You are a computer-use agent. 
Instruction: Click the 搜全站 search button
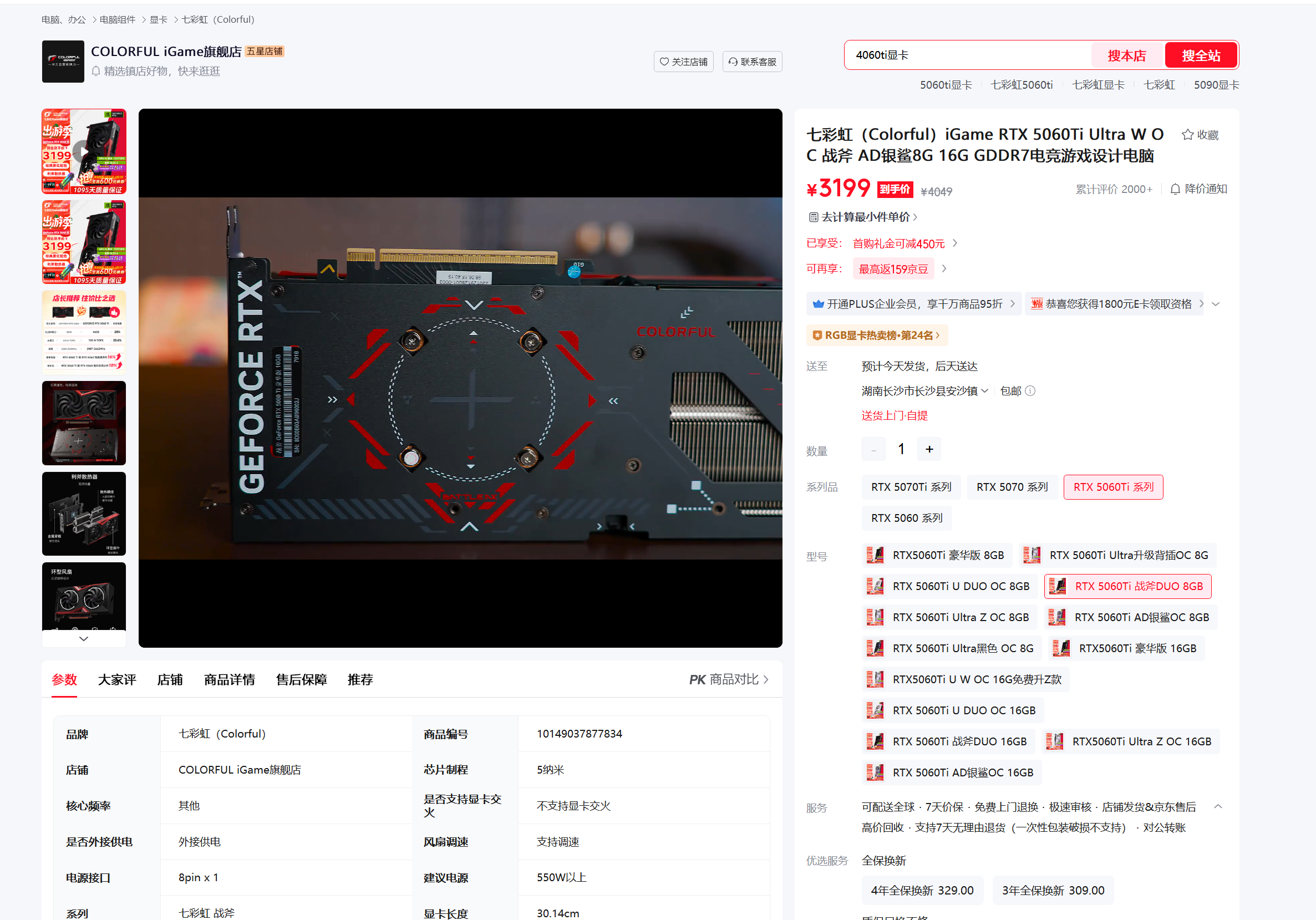[x=1201, y=55]
